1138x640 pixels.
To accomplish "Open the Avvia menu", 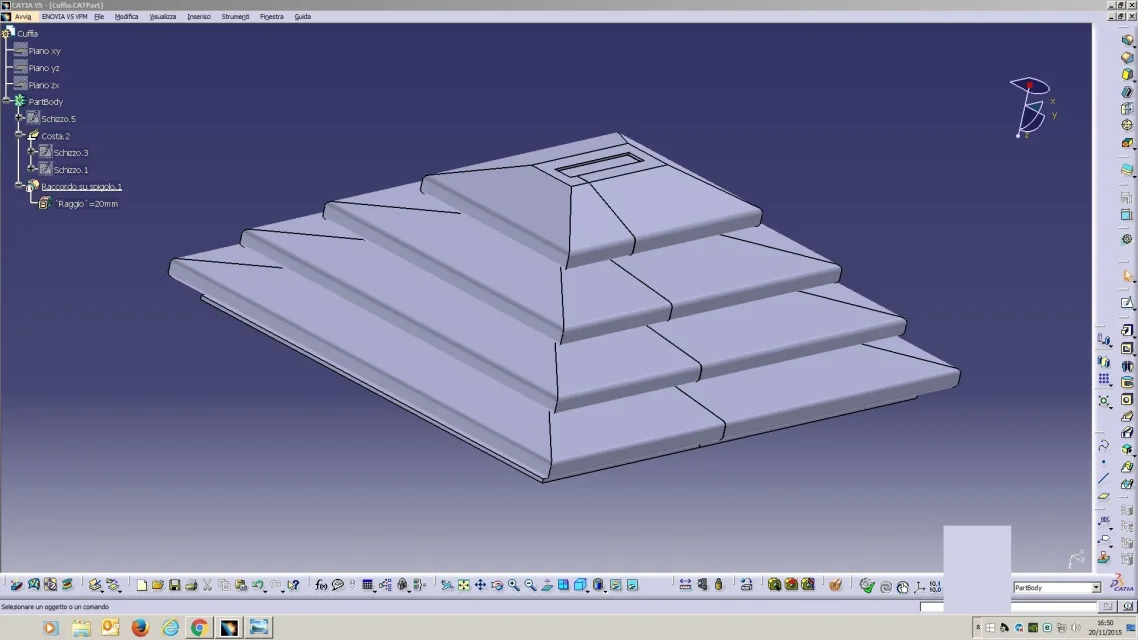I will (22, 17).
